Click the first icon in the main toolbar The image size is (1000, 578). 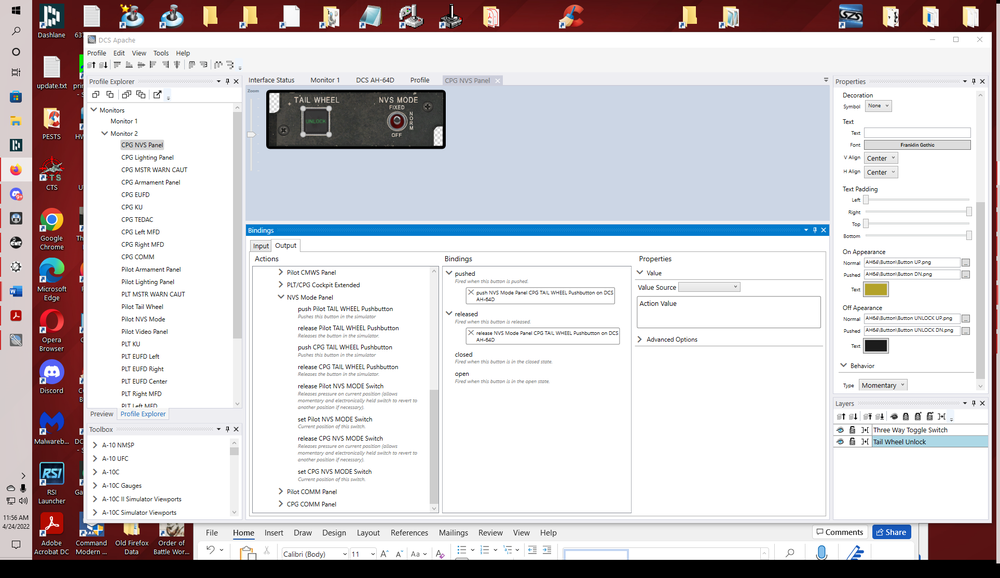(x=92, y=66)
